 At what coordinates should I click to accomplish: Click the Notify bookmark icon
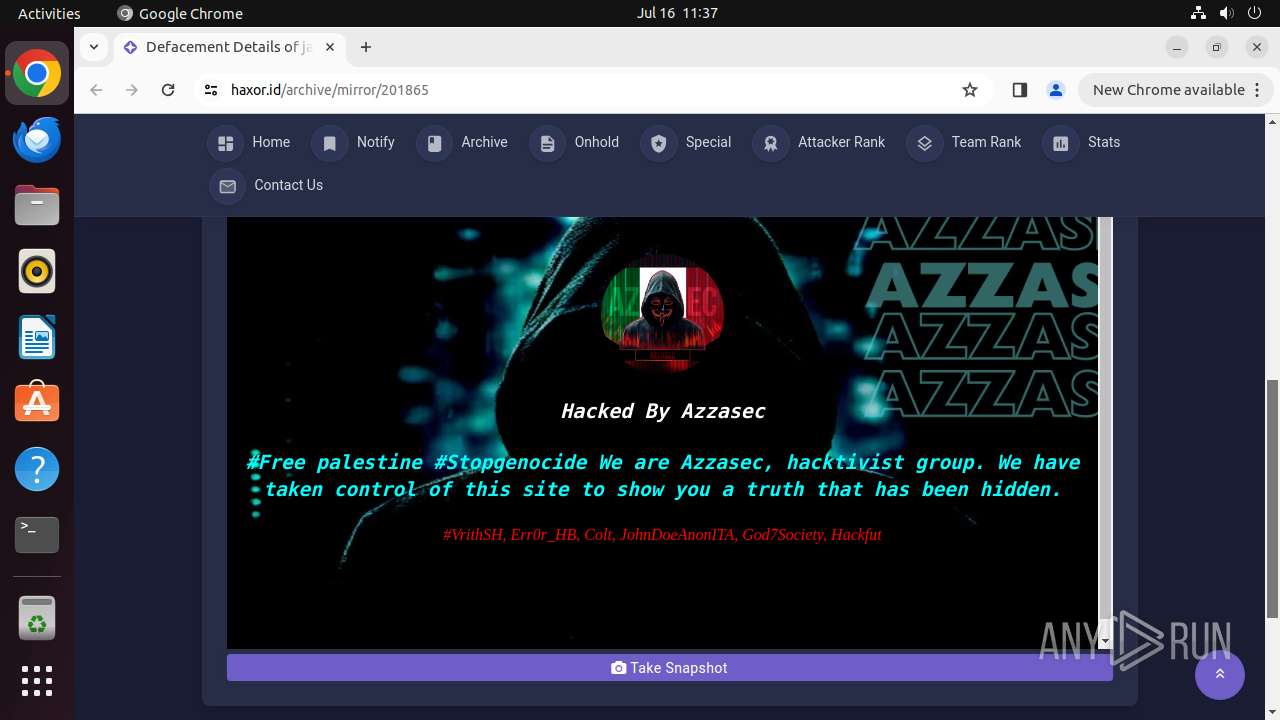click(x=330, y=143)
